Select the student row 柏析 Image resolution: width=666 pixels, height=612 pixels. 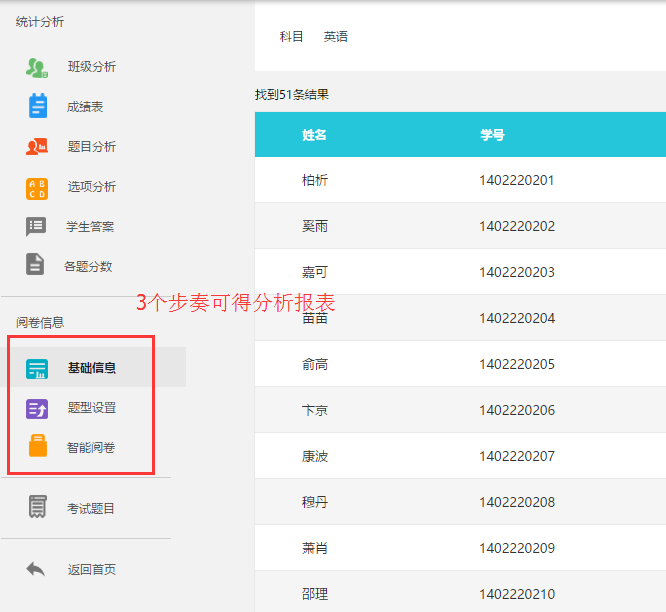click(314, 181)
